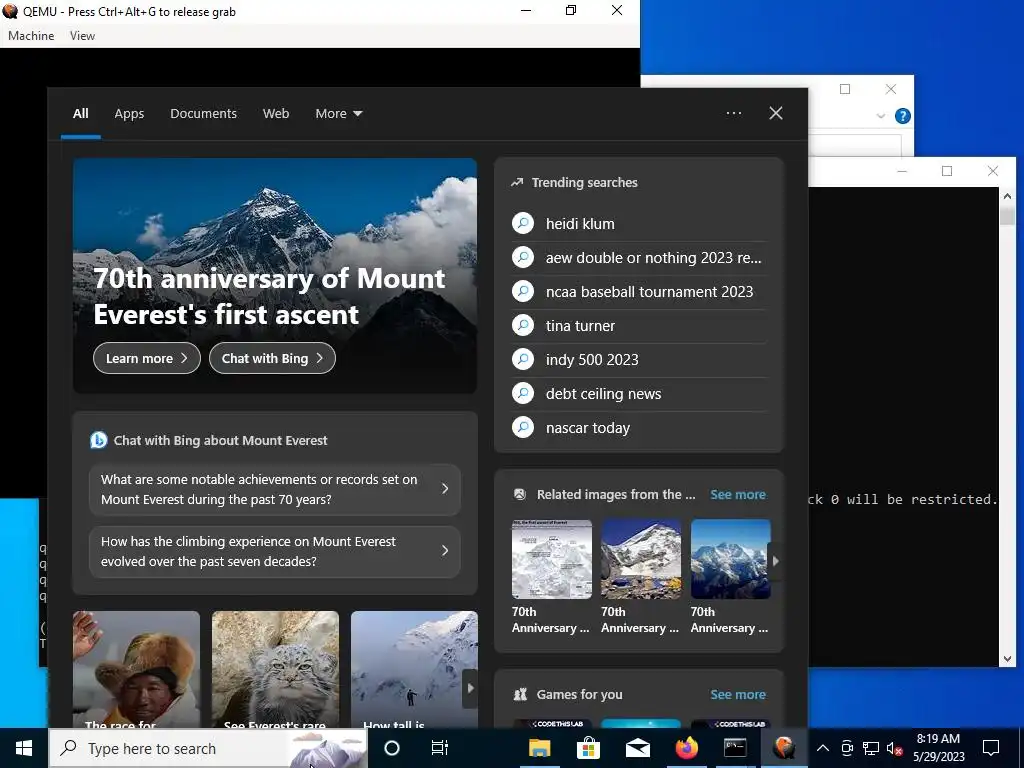Click the search icon beside nascar today
Viewport: 1024px width, 768px height.
click(523, 427)
